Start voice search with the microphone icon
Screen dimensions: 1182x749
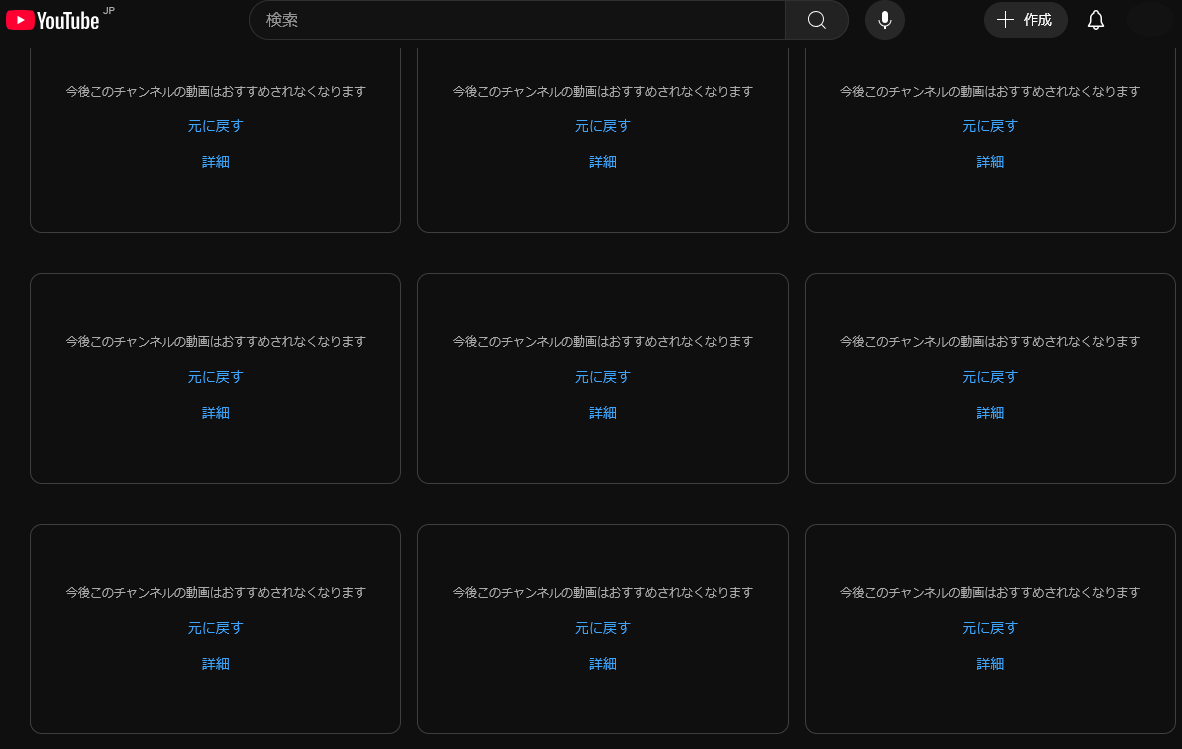tap(884, 20)
